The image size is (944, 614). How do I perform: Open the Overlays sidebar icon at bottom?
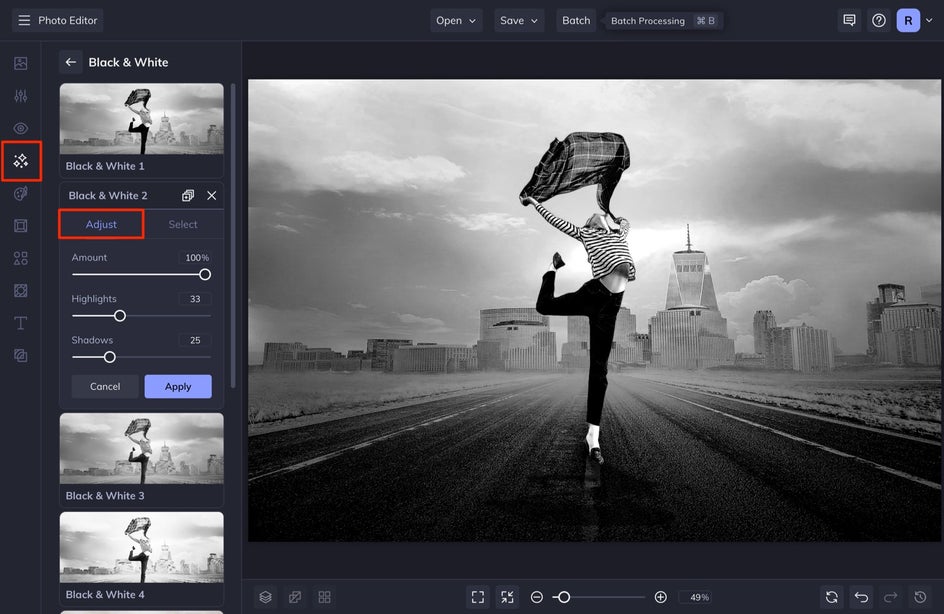pos(20,356)
